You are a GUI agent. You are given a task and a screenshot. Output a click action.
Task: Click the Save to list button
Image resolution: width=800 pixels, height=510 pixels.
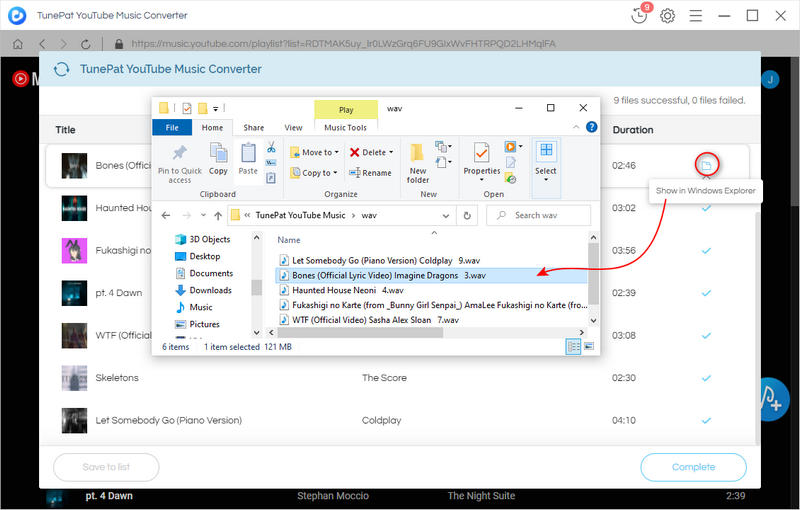pos(105,467)
